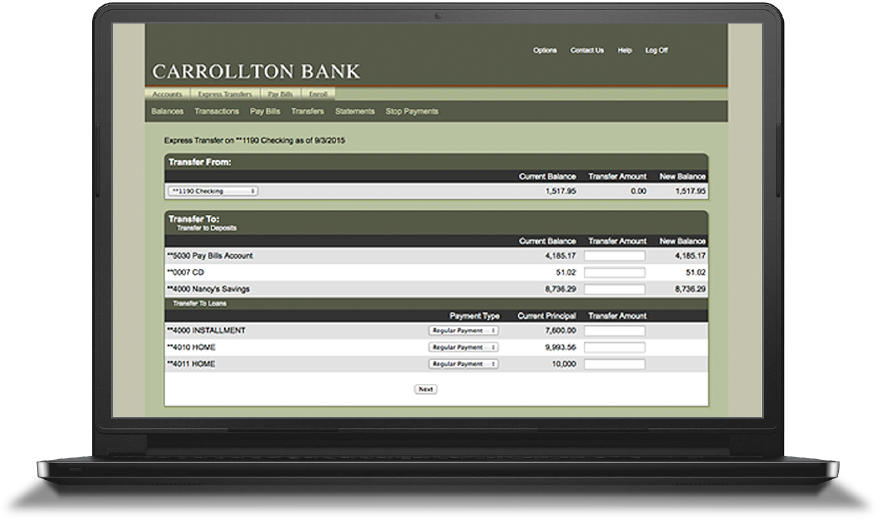Viewport: 880px width, 520px height.
Task: Switch to the top Pay Bills tab
Action: (280, 94)
